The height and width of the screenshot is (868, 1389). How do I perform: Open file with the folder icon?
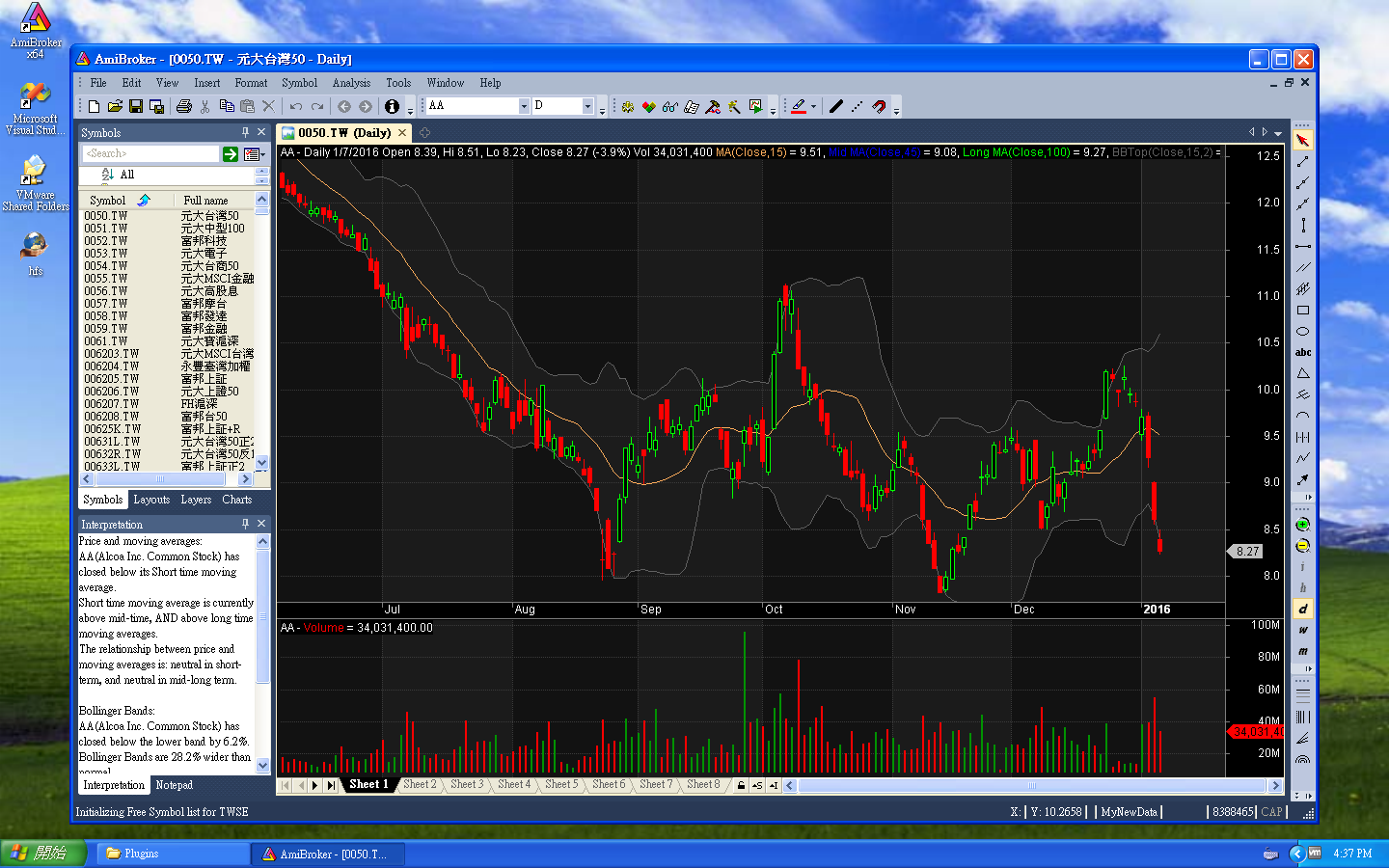pyautogui.click(x=115, y=106)
